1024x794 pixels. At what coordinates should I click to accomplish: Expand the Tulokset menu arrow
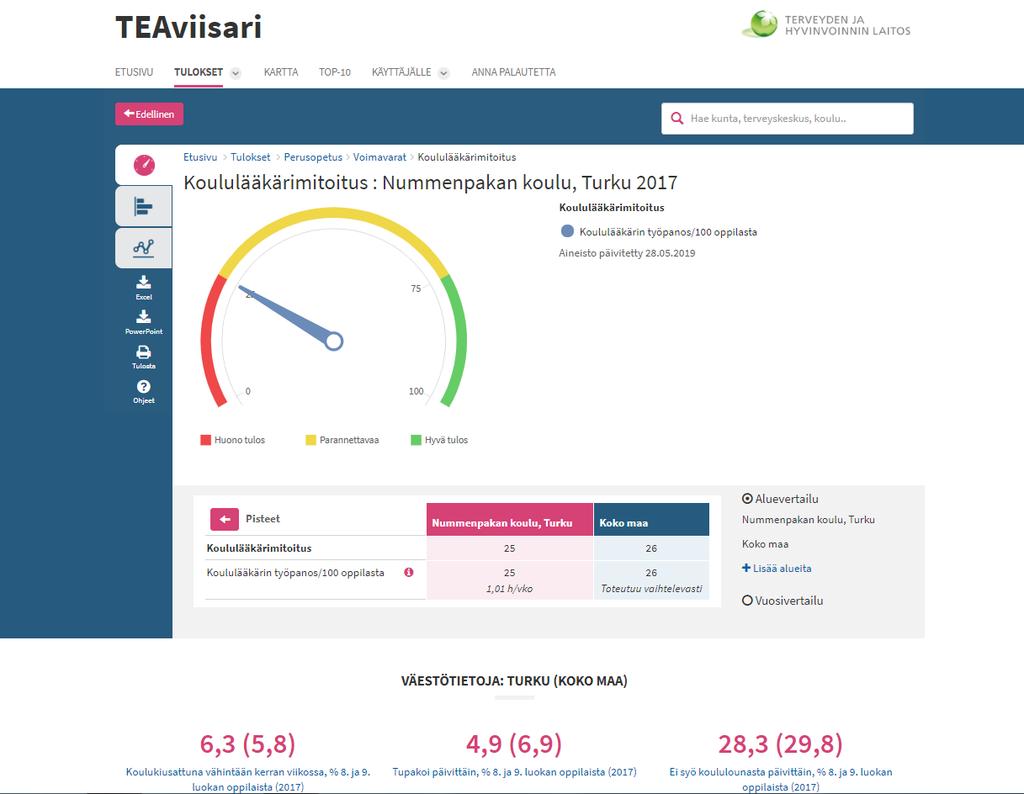236,73
